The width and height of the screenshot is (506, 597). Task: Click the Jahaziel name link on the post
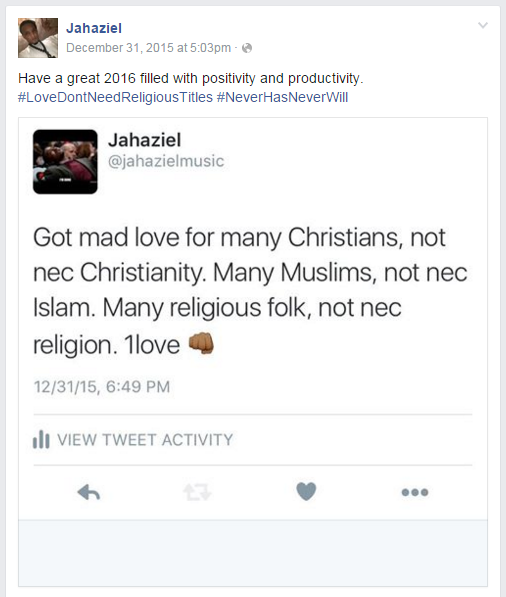coord(94,28)
